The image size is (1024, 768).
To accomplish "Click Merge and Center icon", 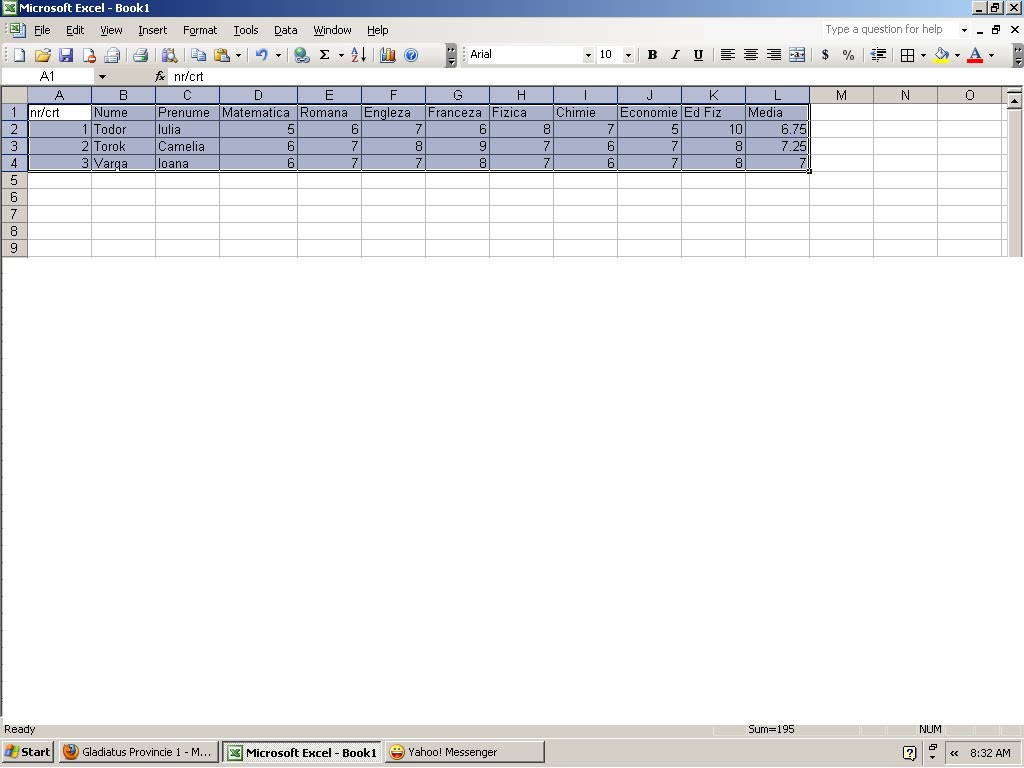I will tap(797, 55).
